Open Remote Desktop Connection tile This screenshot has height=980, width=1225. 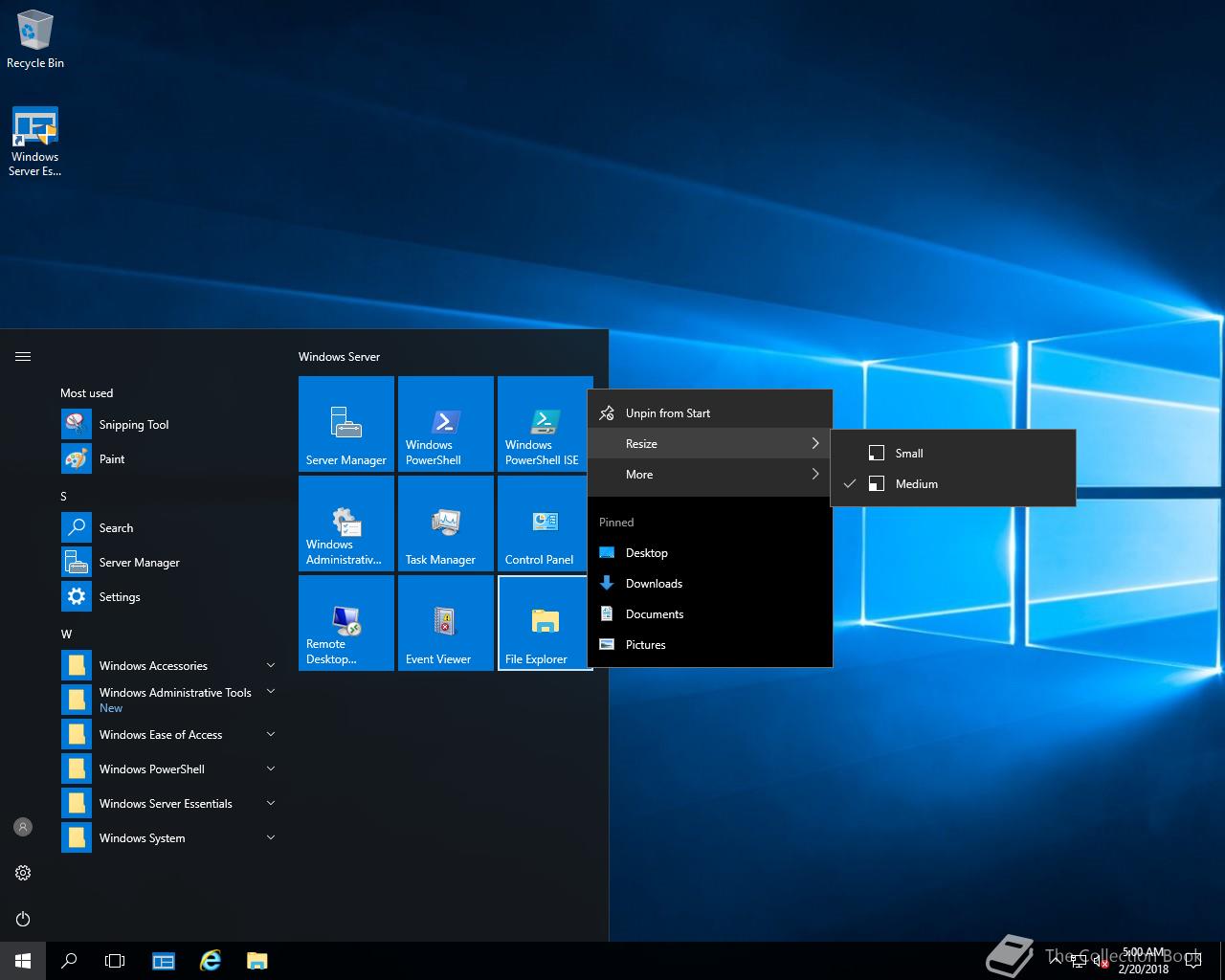click(x=346, y=623)
